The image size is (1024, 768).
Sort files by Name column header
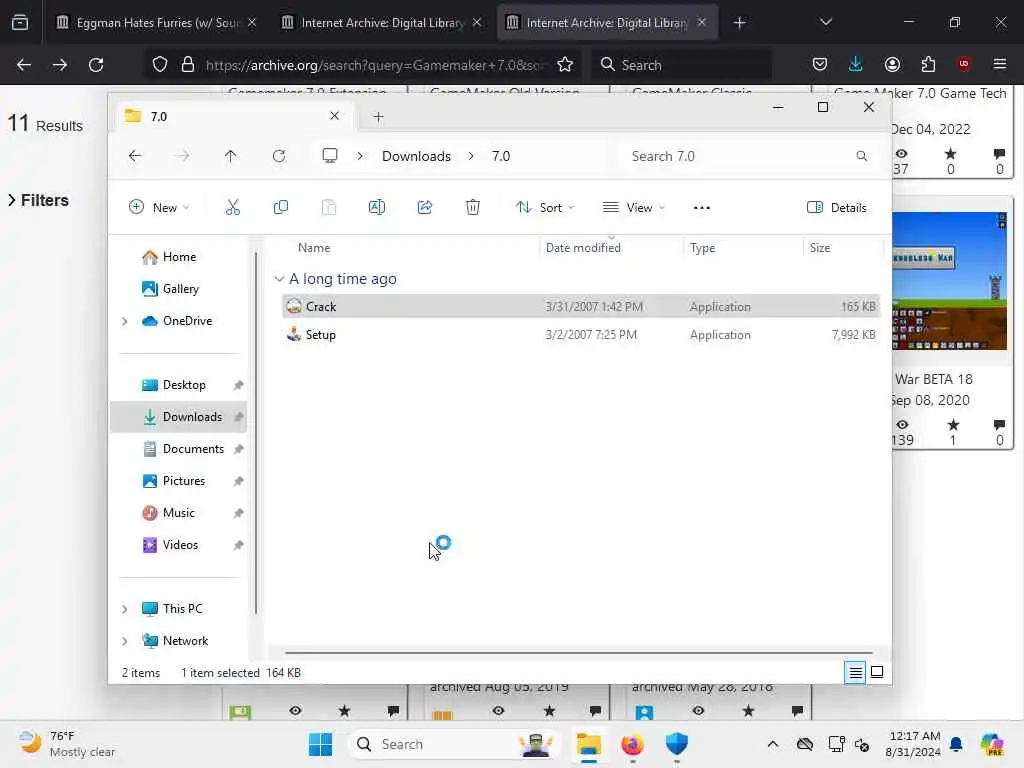314,248
